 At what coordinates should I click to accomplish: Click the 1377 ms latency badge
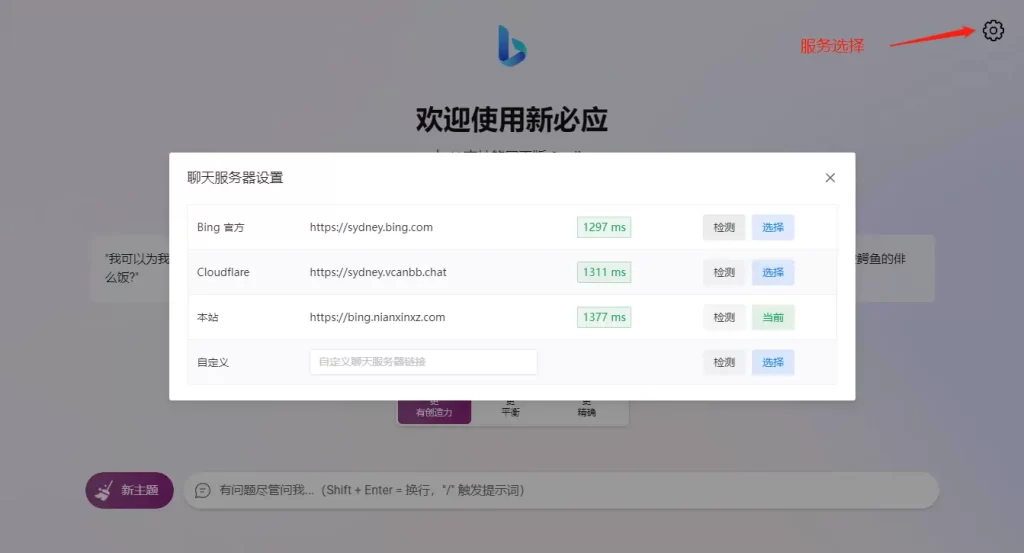click(x=604, y=317)
